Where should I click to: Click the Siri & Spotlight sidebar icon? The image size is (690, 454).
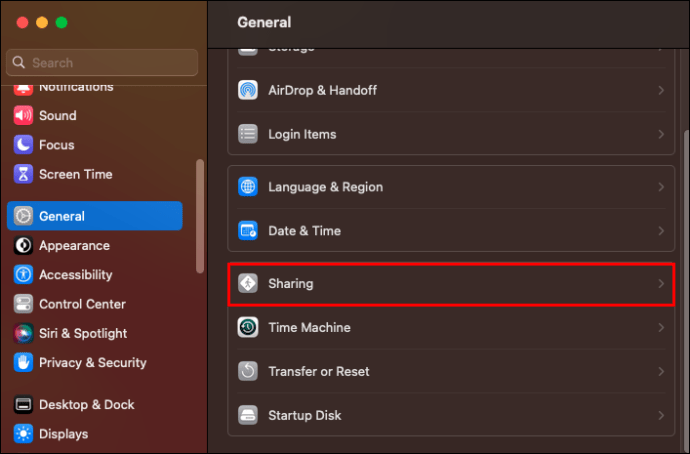point(23,333)
